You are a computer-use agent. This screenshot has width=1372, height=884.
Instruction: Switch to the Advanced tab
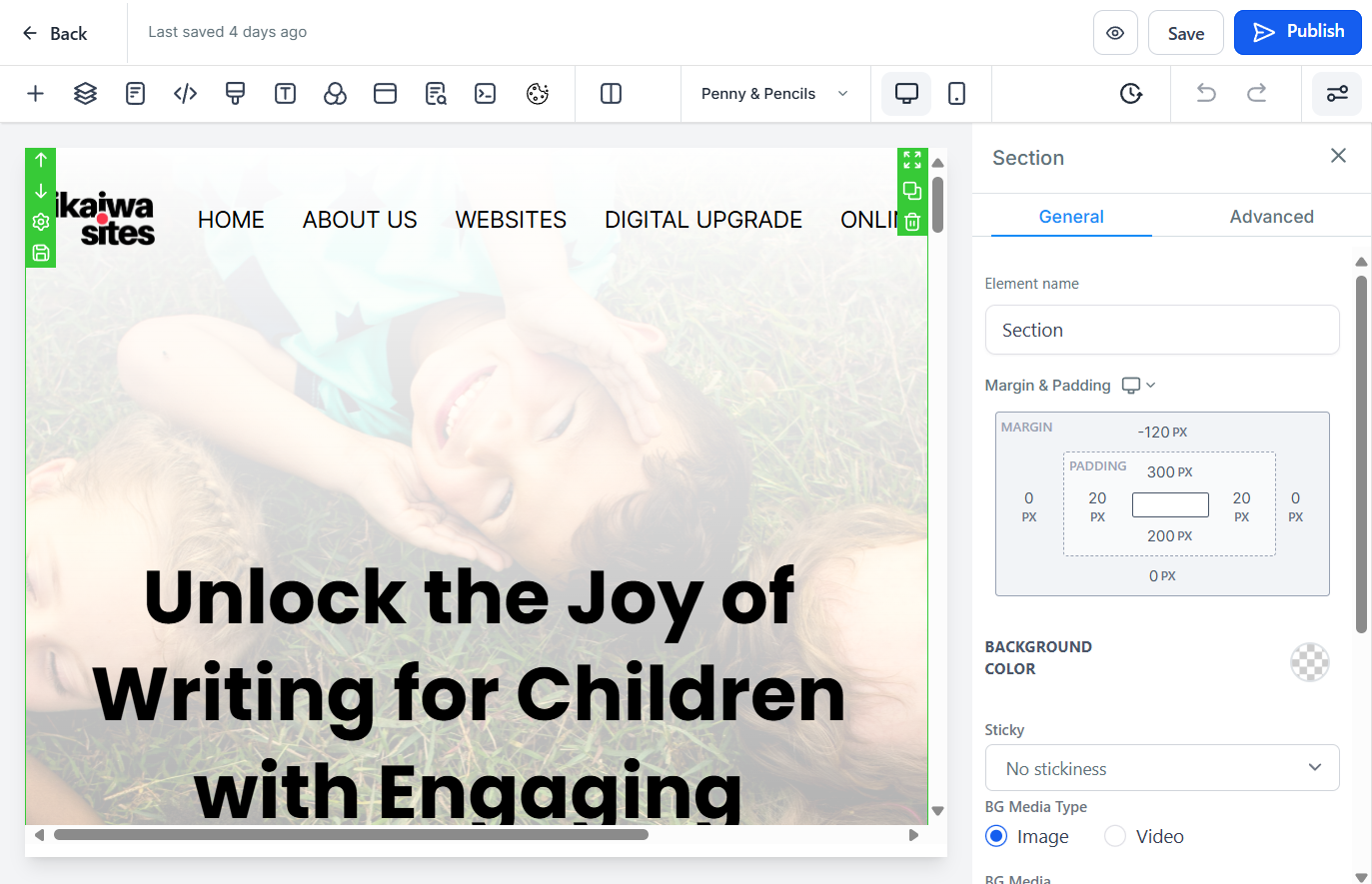tap(1271, 217)
